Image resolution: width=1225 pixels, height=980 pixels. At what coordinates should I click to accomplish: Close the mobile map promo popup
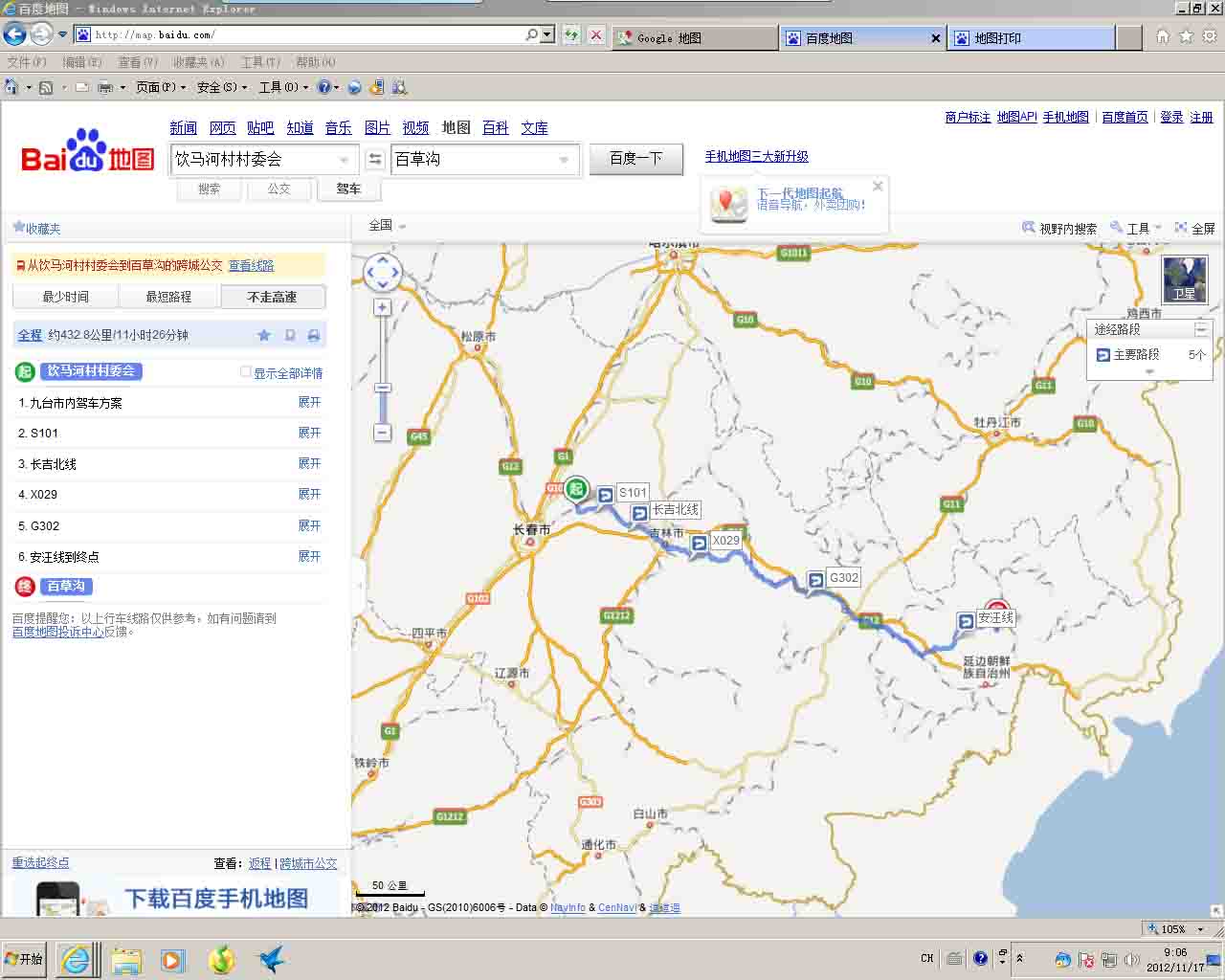pyautogui.click(x=878, y=187)
